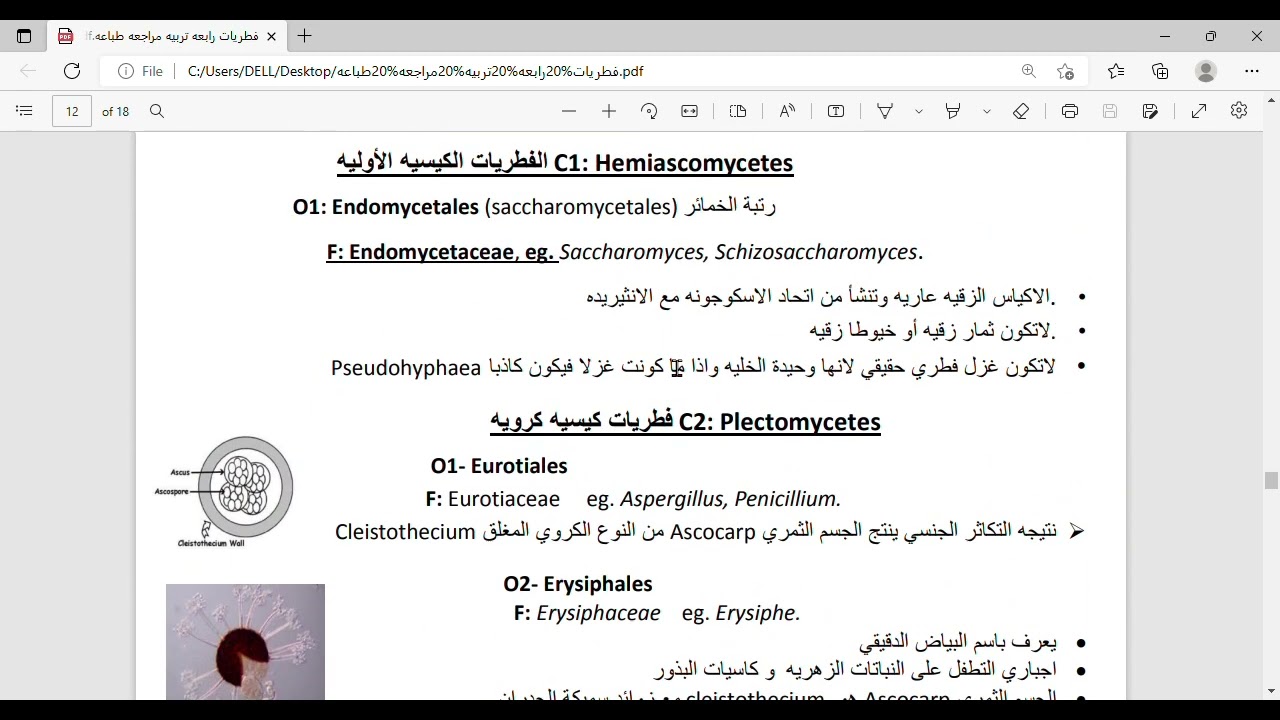The height and width of the screenshot is (720, 1280).
Task: Click the O1- Eurotiales heading
Action: click(499, 466)
